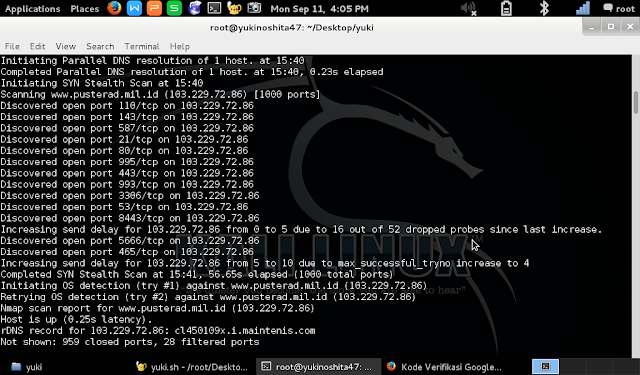The height and width of the screenshot is (375, 640).
Task: Click the terminal vertical scrollbar handle
Action: [636, 102]
